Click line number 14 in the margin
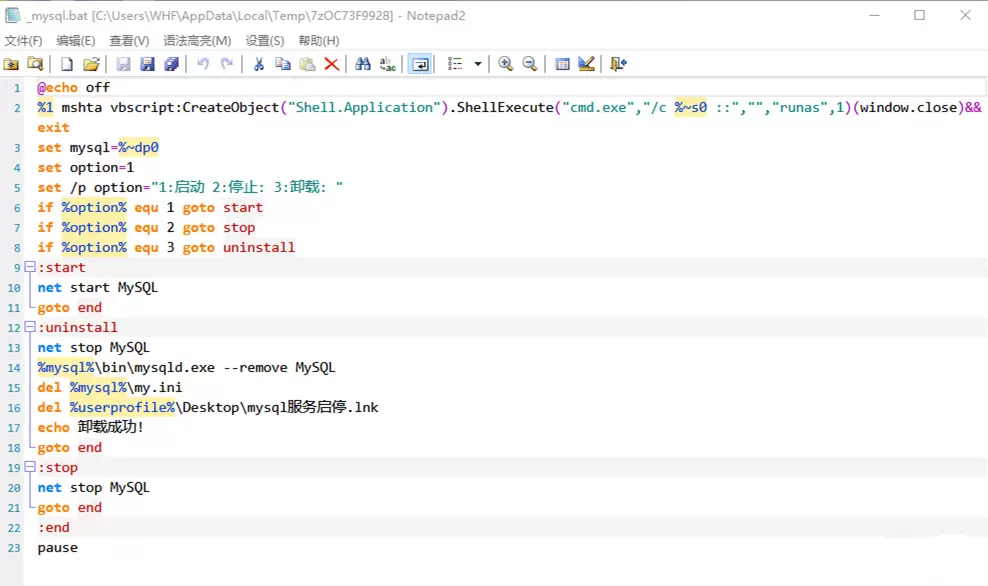Image resolution: width=988 pixels, height=586 pixels. click(x=14, y=368)
